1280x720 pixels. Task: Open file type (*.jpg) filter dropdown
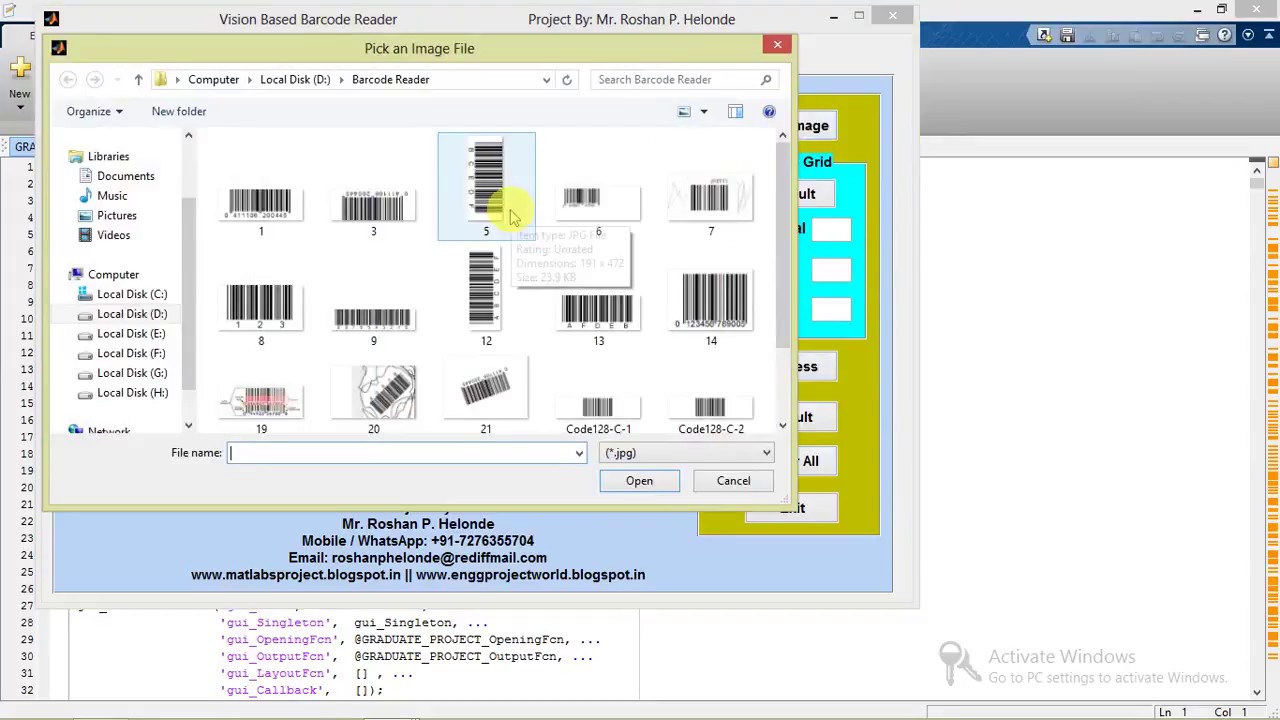pyautogui.click(x=687, y=453)
